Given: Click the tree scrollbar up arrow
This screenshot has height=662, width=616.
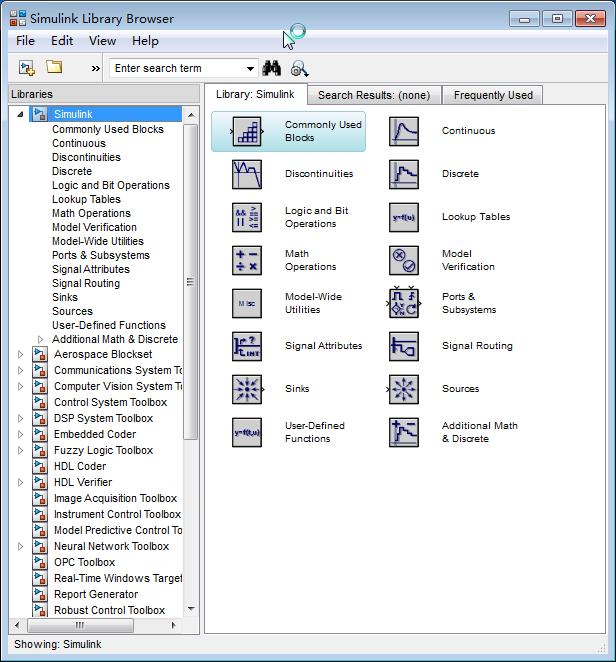Looking at the screenshot, I should click(x=191, y=115).
